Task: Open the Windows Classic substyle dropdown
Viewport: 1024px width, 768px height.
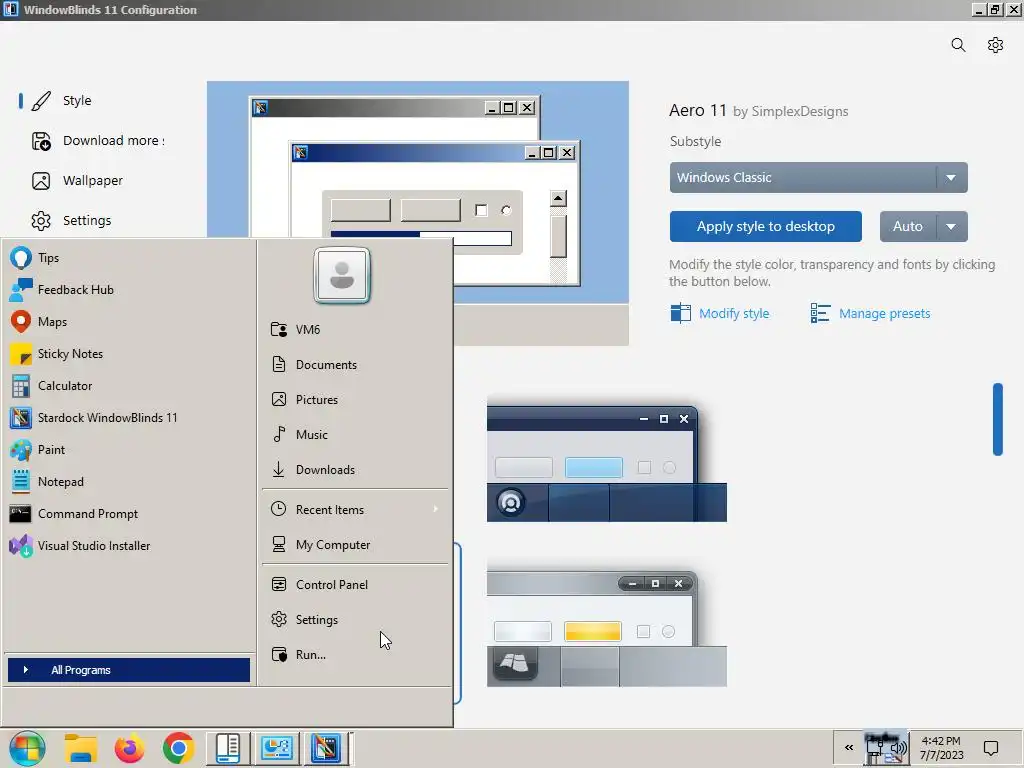Action: point(818,178)
